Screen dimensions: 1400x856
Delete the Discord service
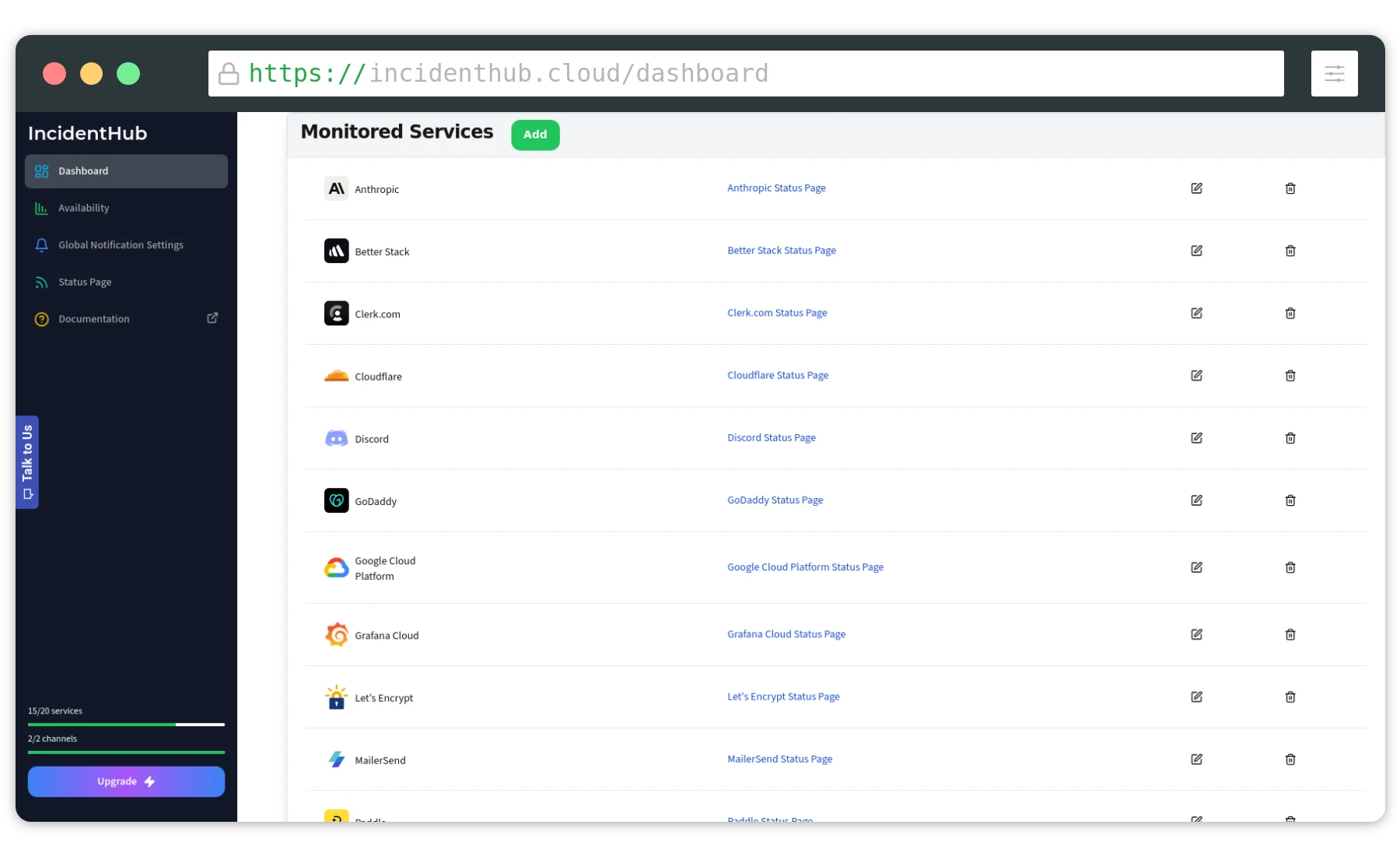tap(1290, 438)
